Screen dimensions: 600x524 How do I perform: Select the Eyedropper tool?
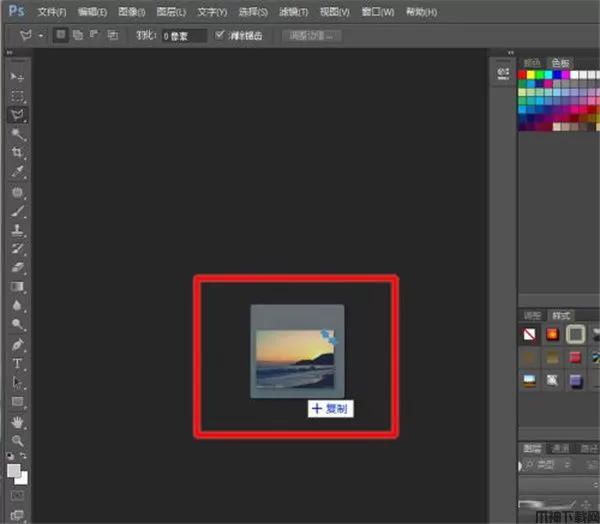17,172
